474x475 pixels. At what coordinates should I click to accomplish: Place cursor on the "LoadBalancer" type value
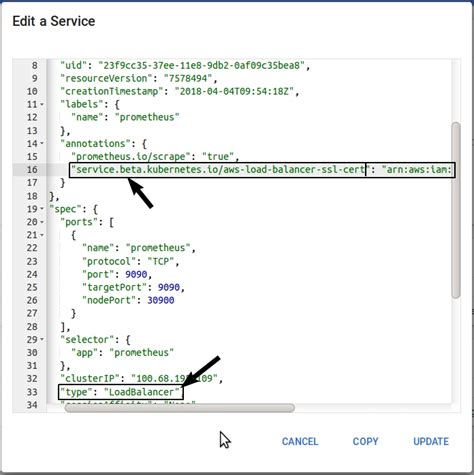143,392
